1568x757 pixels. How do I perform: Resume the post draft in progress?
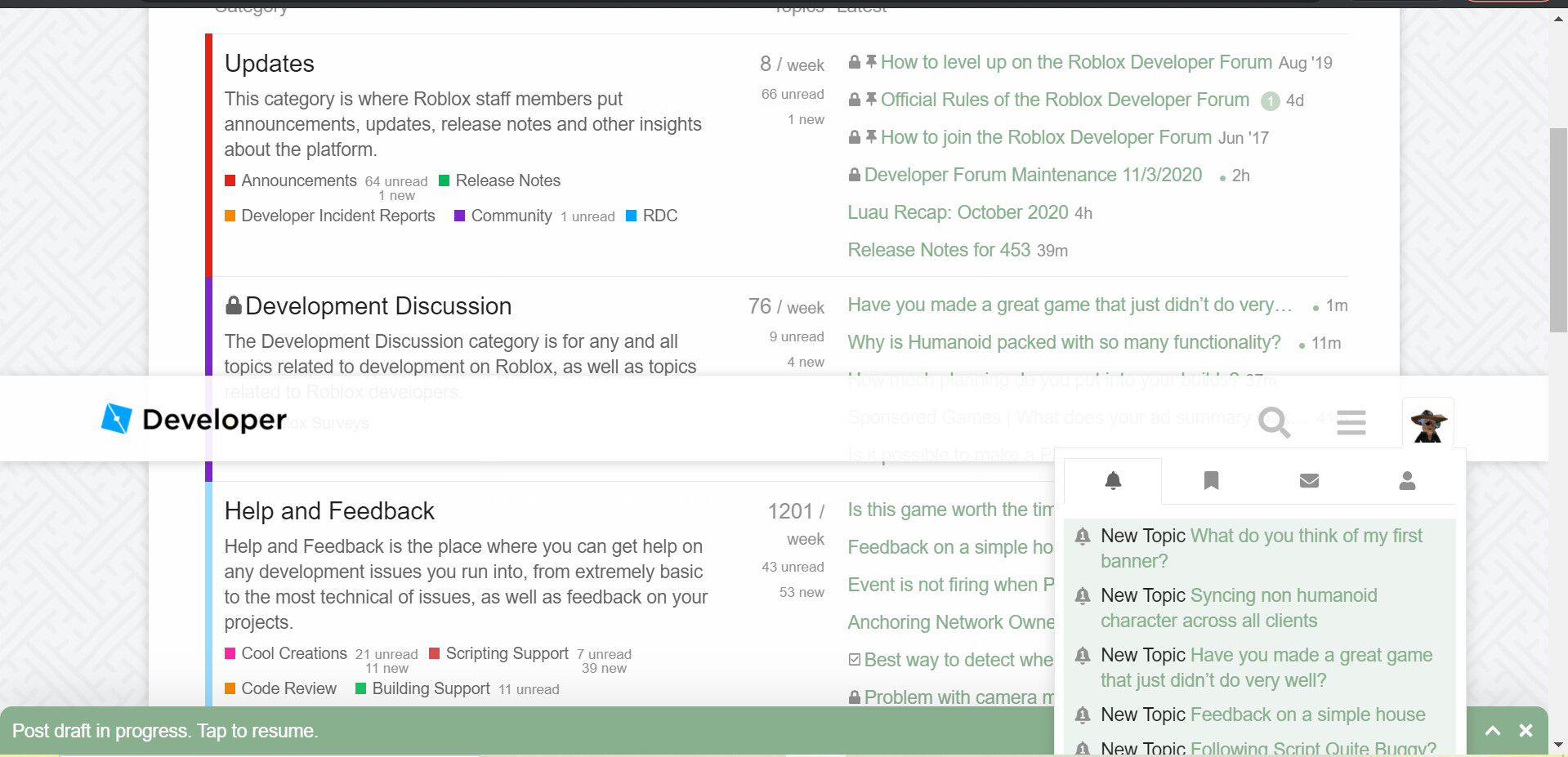[x=165, y=731]
